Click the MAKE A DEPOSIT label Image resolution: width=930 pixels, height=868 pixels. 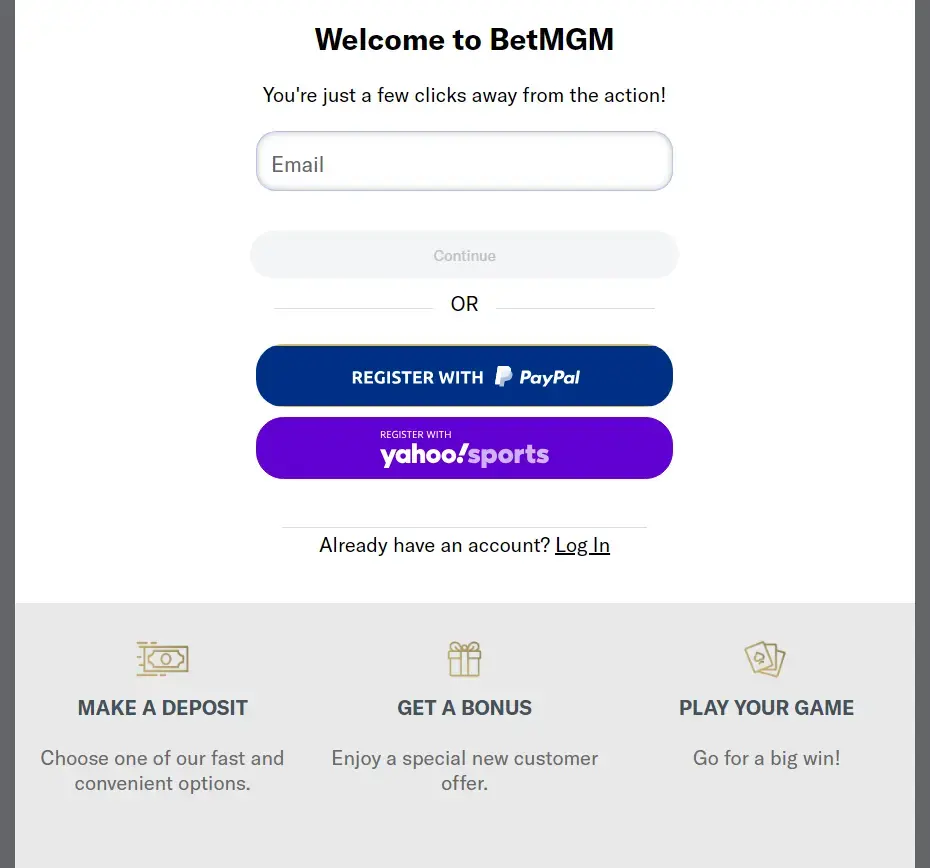click(162, 707)
